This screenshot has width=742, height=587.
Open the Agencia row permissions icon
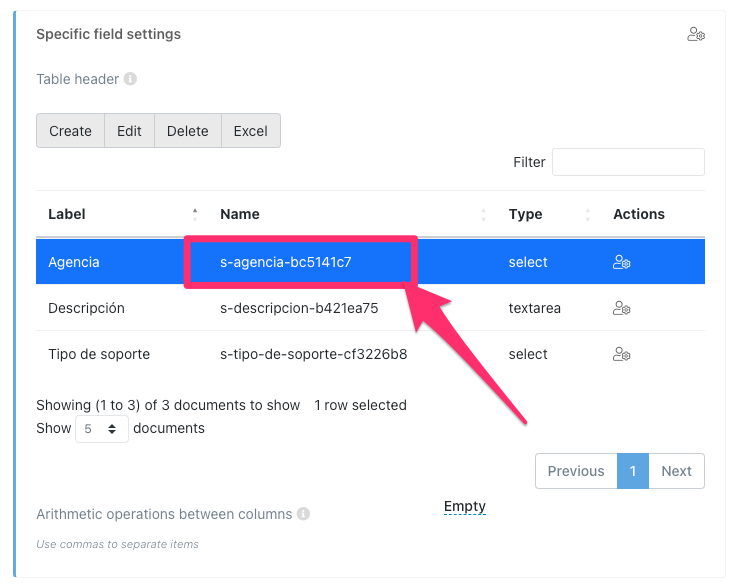621,263
